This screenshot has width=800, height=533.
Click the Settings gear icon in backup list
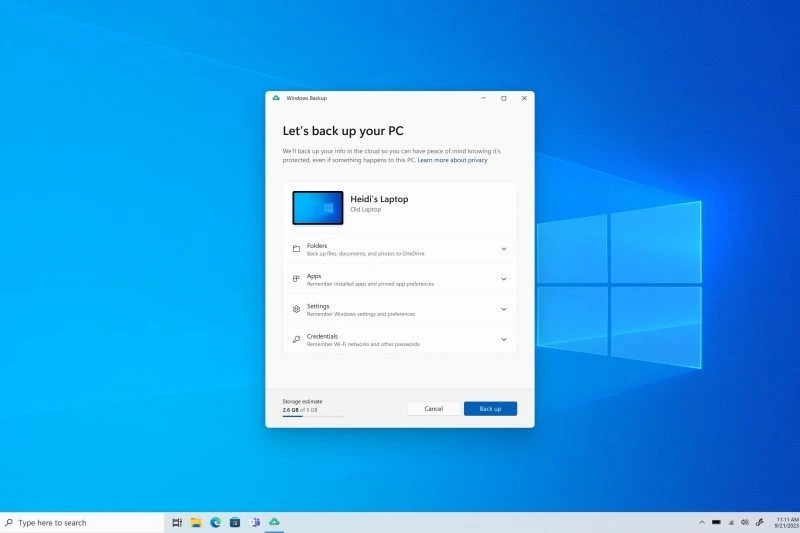[x=296, y=309]
